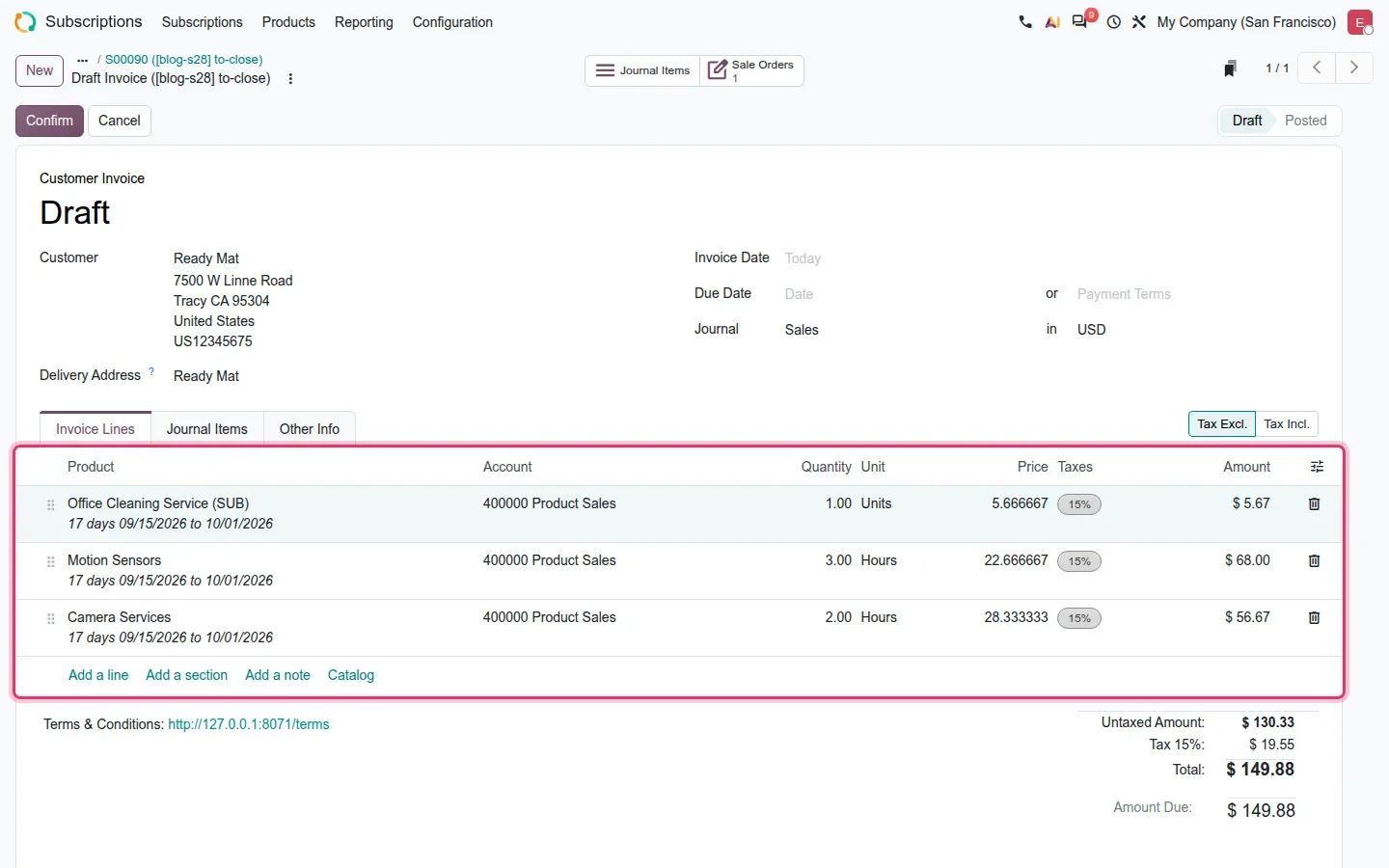Viewport: 1389px width, 868px height.
Task: Open the Reporting menu
Action: (x=364, y=22)
